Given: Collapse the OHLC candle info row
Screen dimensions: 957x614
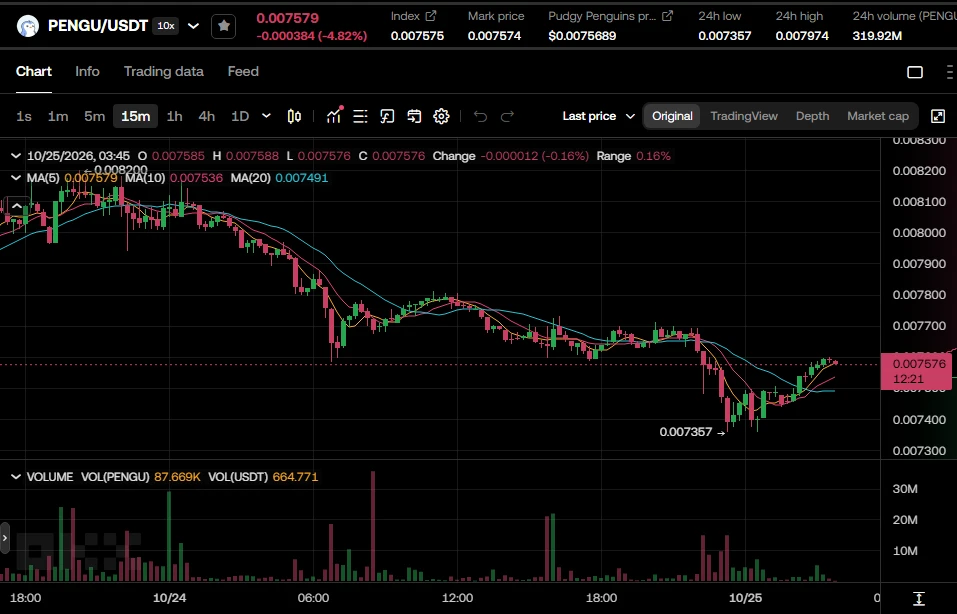Looking at the screenshot, I should coord(16,156).
